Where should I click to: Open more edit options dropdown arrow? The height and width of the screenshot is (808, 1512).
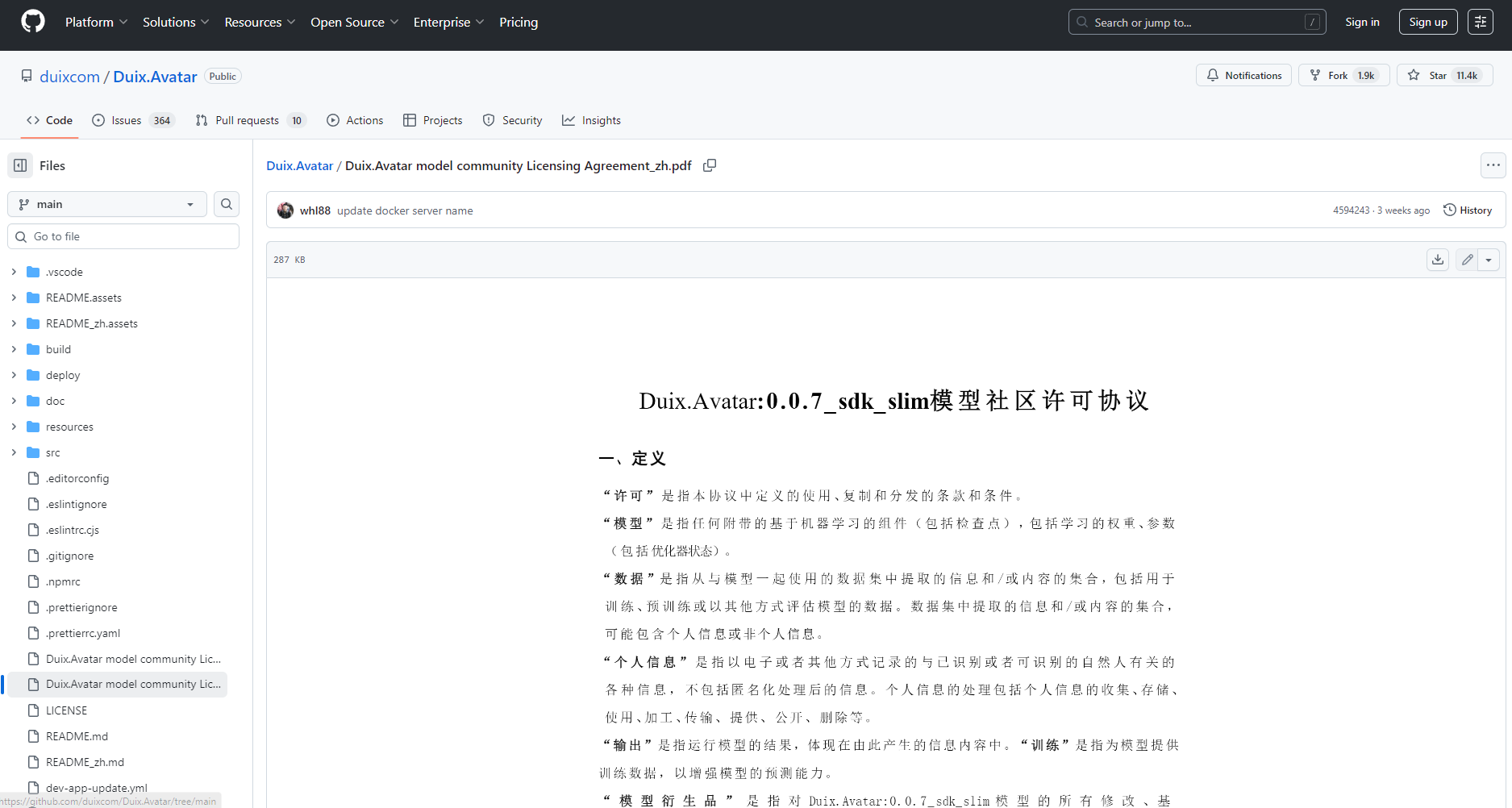(1489, 260)
